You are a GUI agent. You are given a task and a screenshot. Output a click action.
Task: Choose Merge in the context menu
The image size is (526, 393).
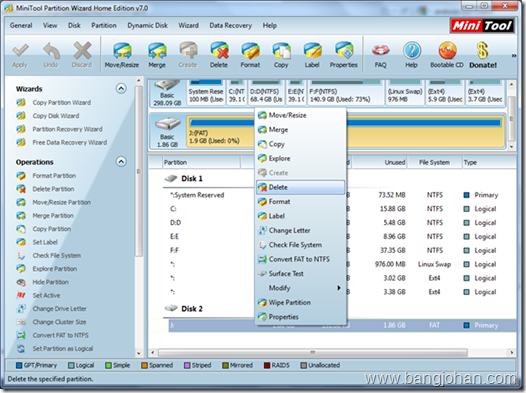pyautogui.click(x=301, y=130)
